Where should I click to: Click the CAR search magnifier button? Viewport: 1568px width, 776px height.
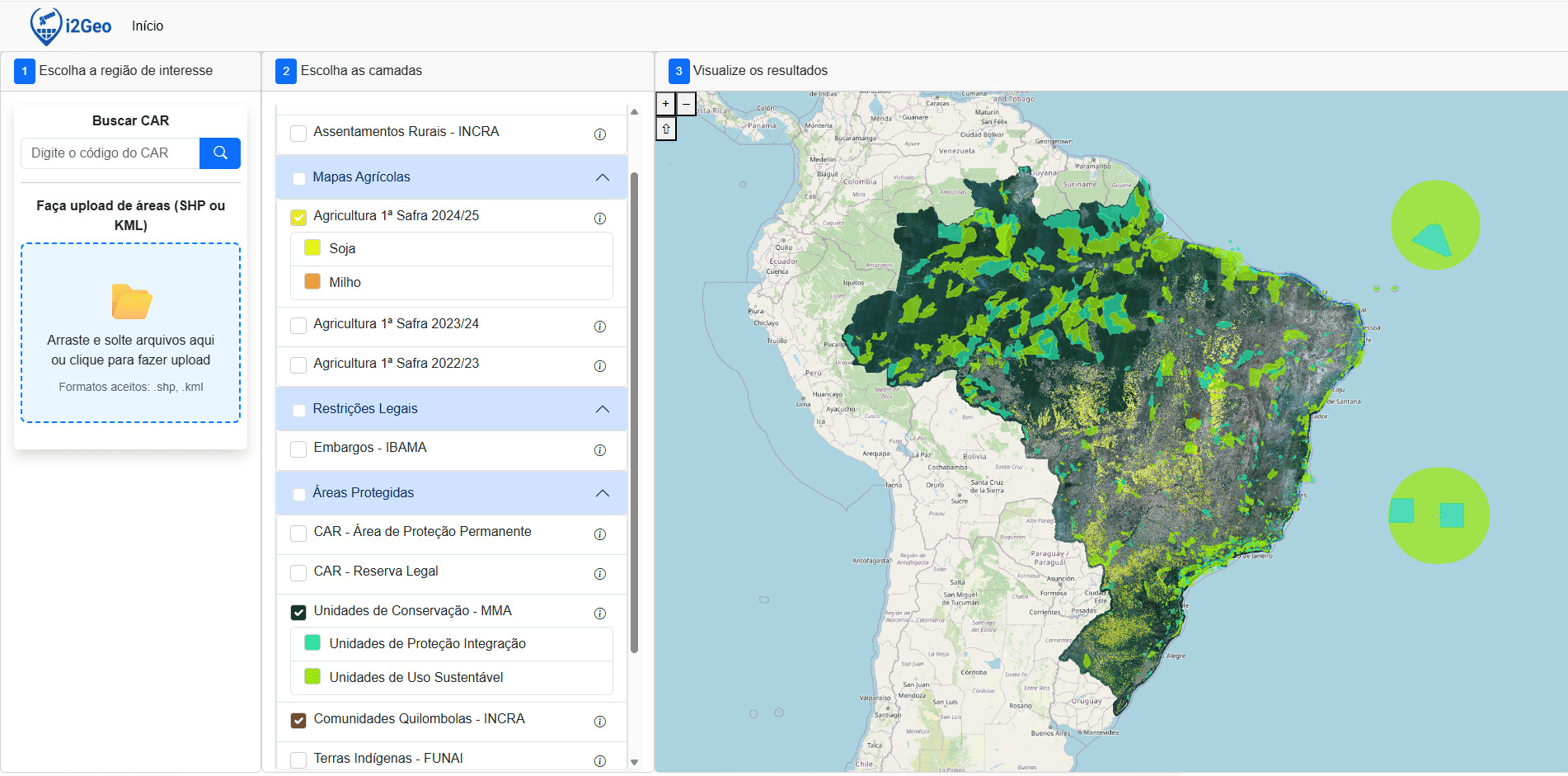[220, 153]
